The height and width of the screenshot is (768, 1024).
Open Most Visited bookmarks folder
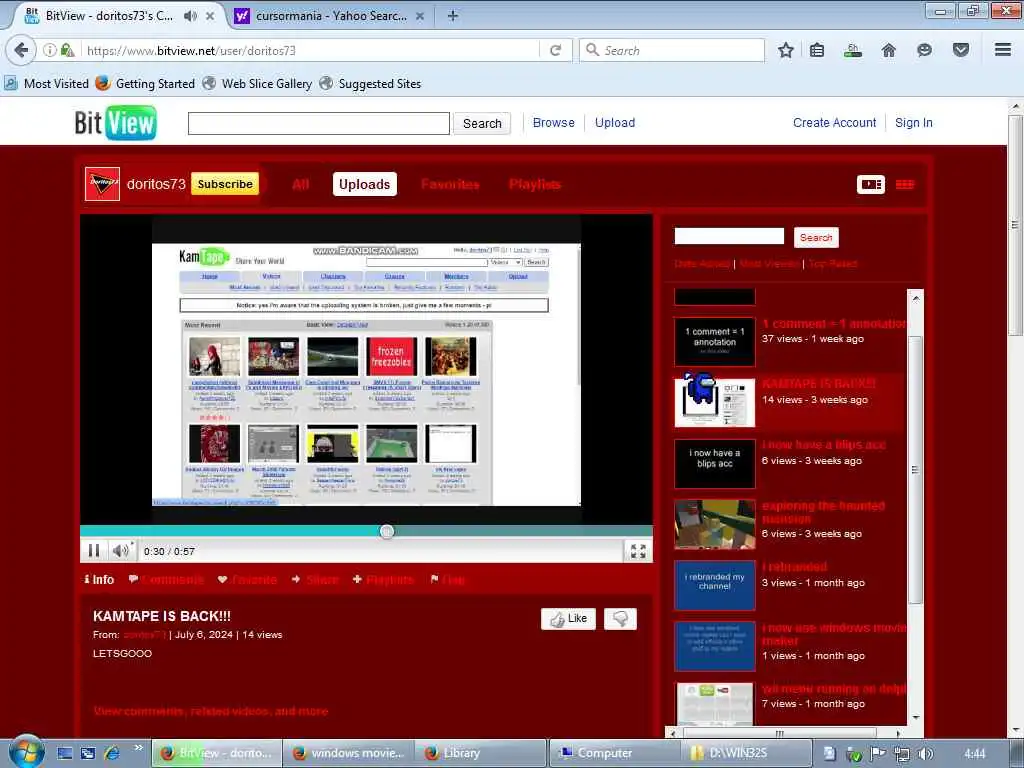coord(46,84)
